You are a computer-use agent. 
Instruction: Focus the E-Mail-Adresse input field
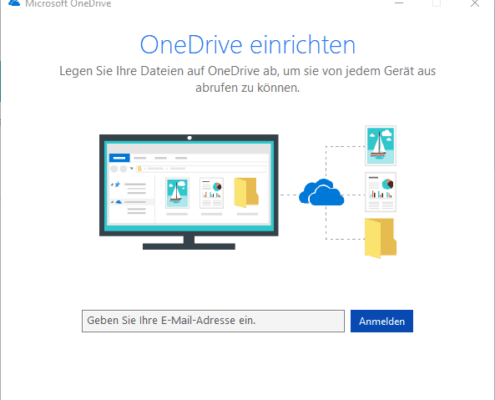[x=213, y=321]
